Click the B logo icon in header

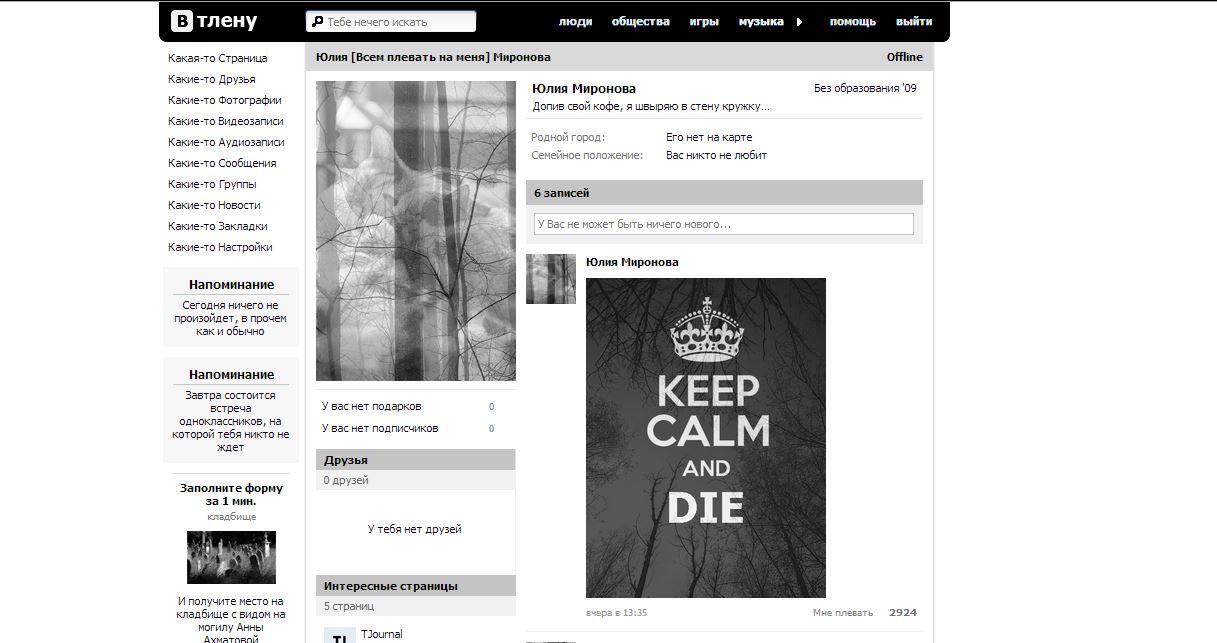[x=183, y=21]
